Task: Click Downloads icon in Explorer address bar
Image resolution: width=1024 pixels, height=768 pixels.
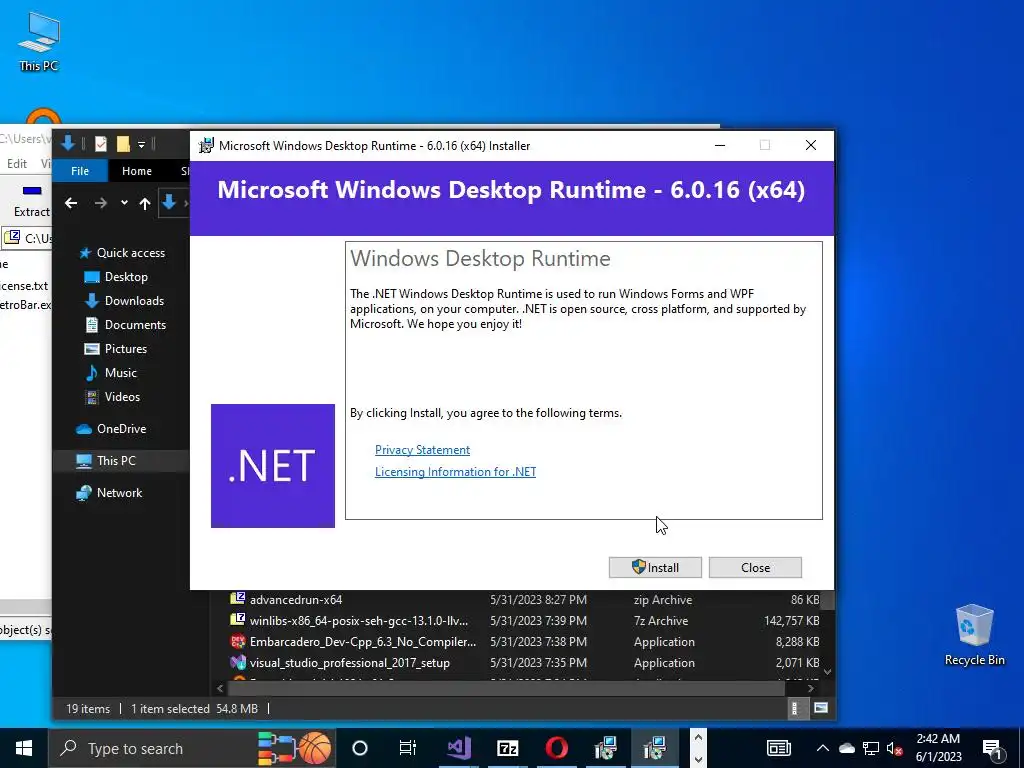Action: (x=169, y=202)
